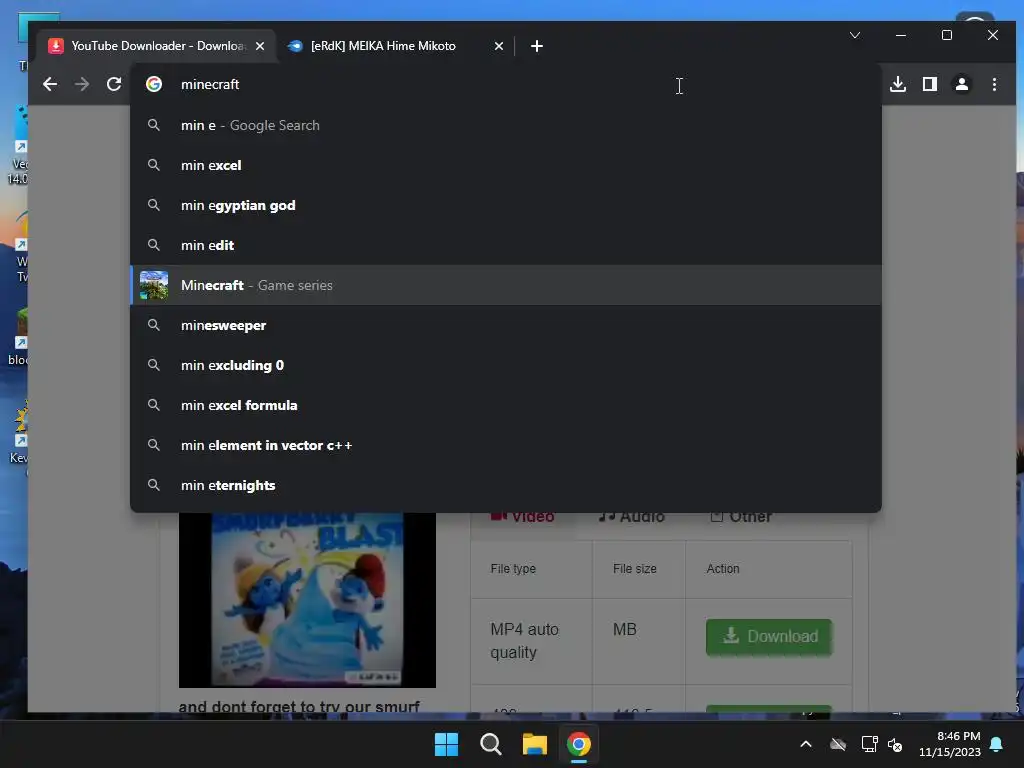Switch to [eRdK] MEIKA Hime Mikoto tab
This screenshot has width=1024, height=768.
point(395,46)
